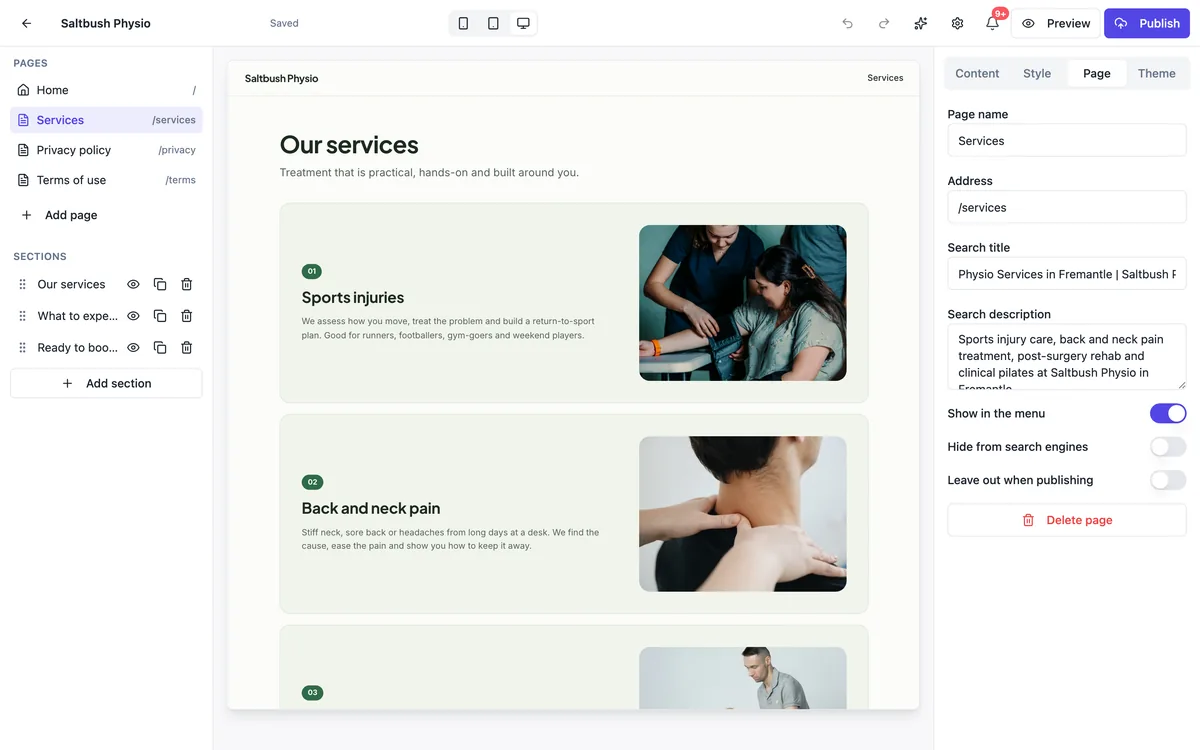Select the 01 number badge
The image size is (1200, 750).
[x=312, y=271]
